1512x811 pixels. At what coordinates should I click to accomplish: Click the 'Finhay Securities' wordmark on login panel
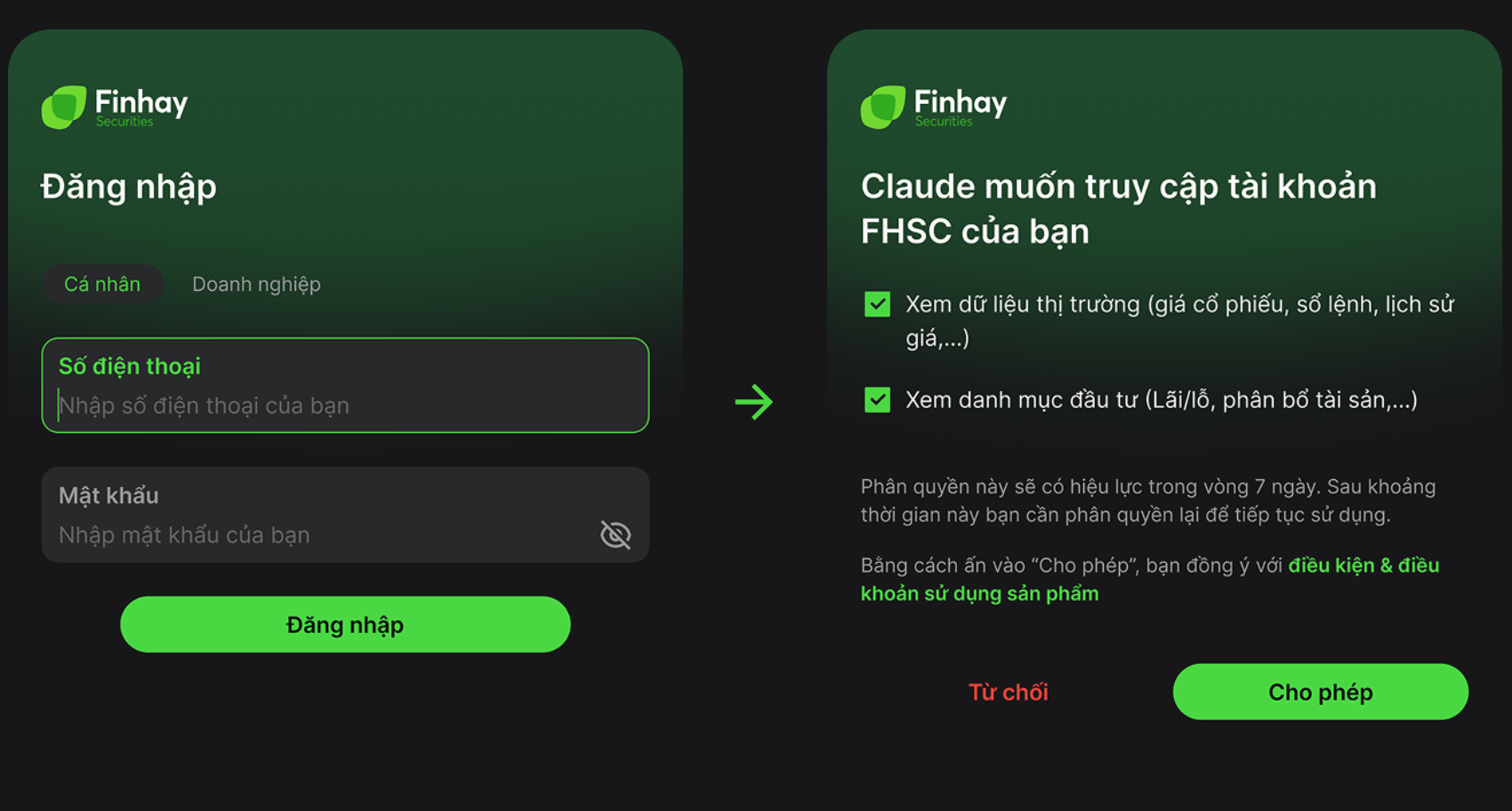tap(141, 108)
